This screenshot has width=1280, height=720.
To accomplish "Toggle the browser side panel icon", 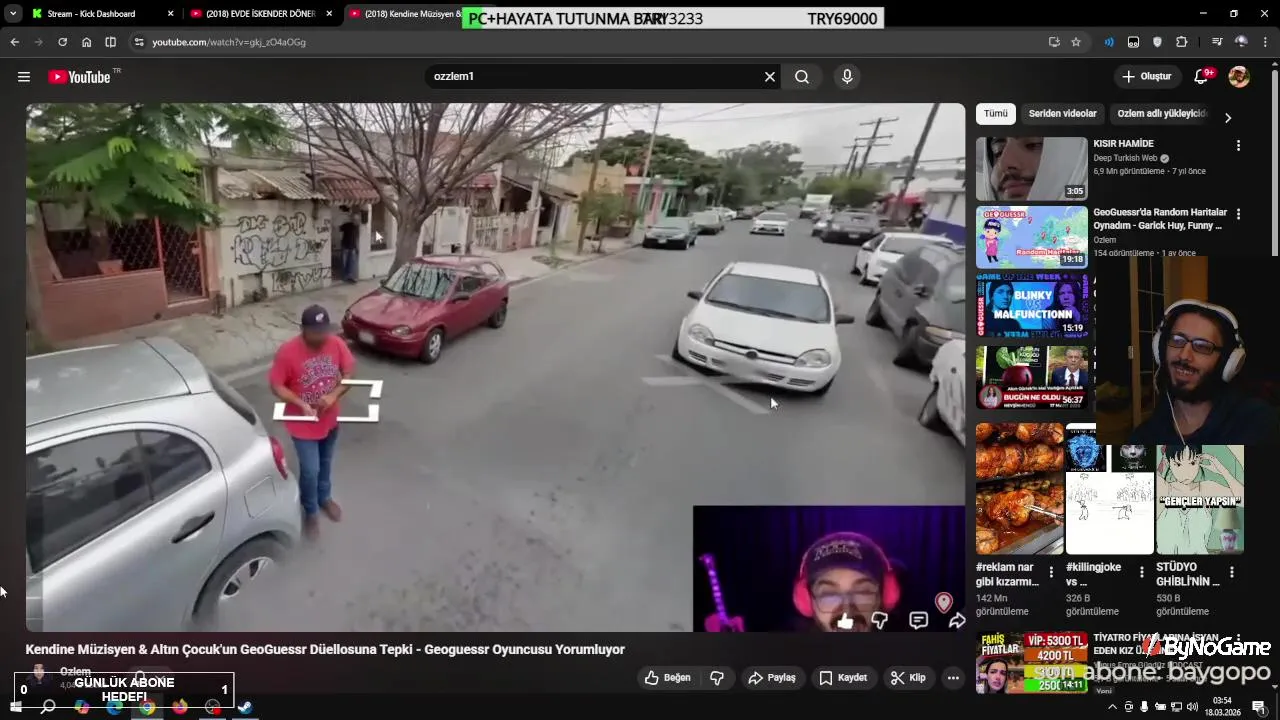I will (110, 42).
